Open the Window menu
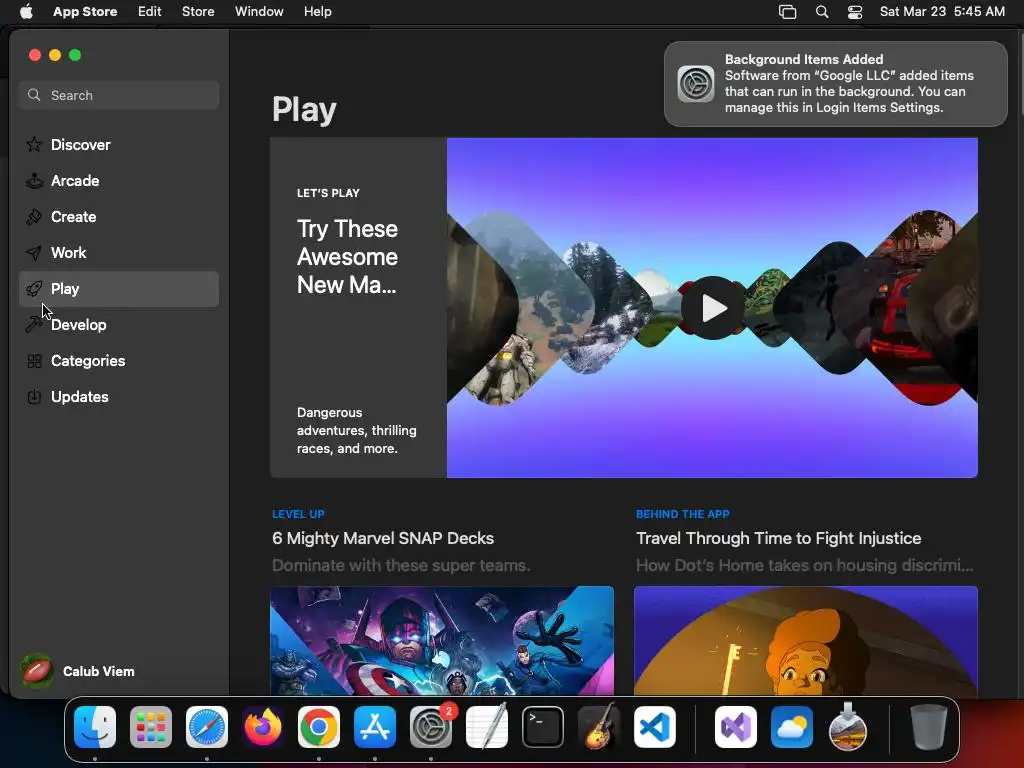 point(259,11)
